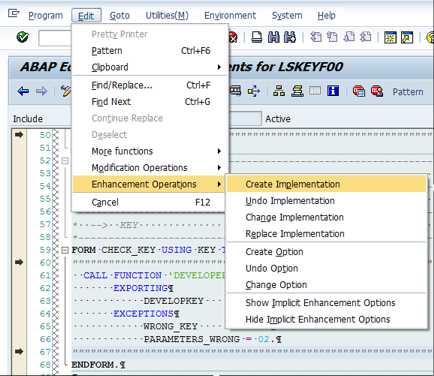Select Change Implementation in submenu
The width and height of the screenshot is (434, 376).
point(326,217)
